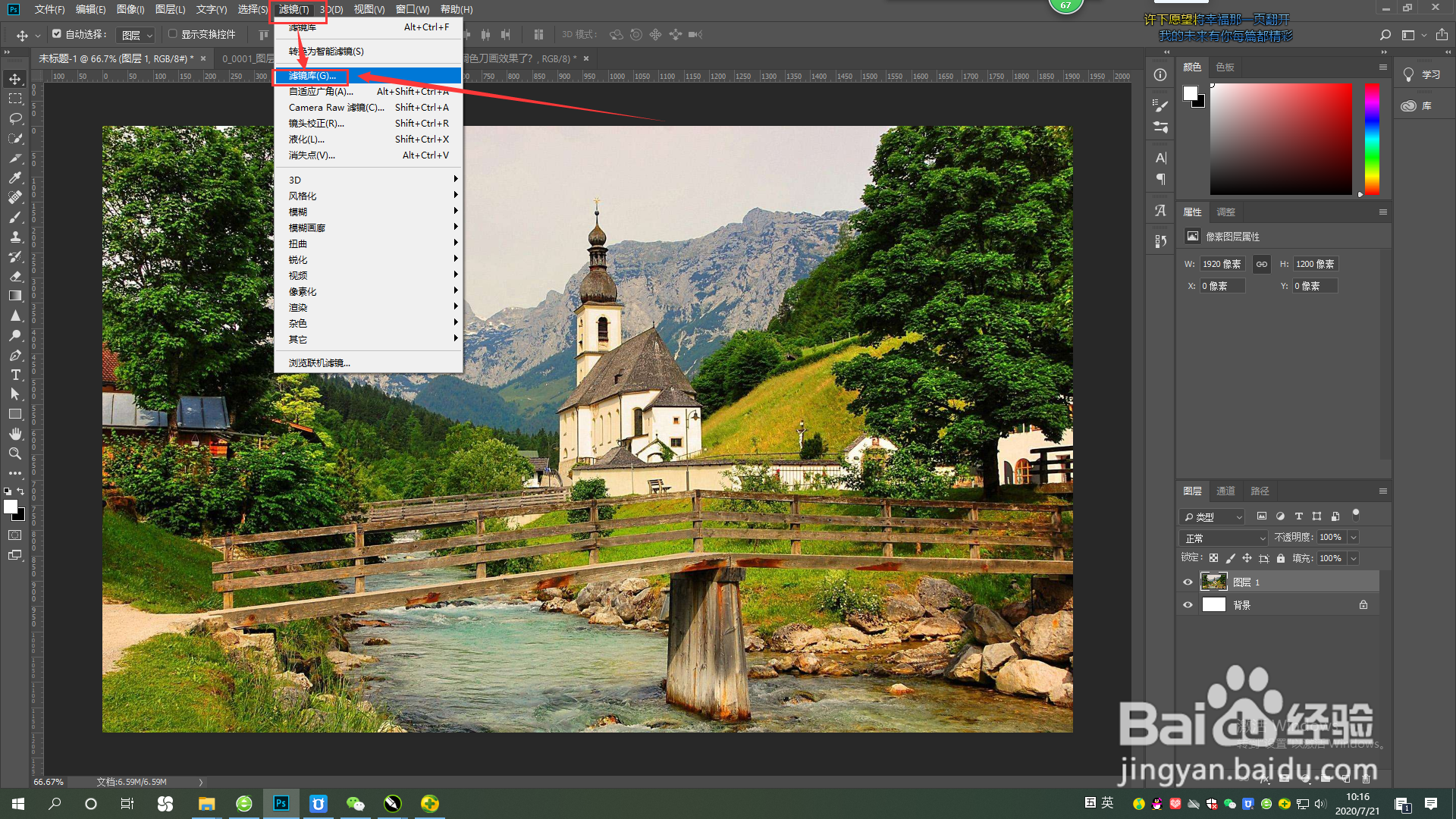Viewport: 1456px width, 819px height.
Task: Select the Eyedropper tool
Action: pos(15,177)
